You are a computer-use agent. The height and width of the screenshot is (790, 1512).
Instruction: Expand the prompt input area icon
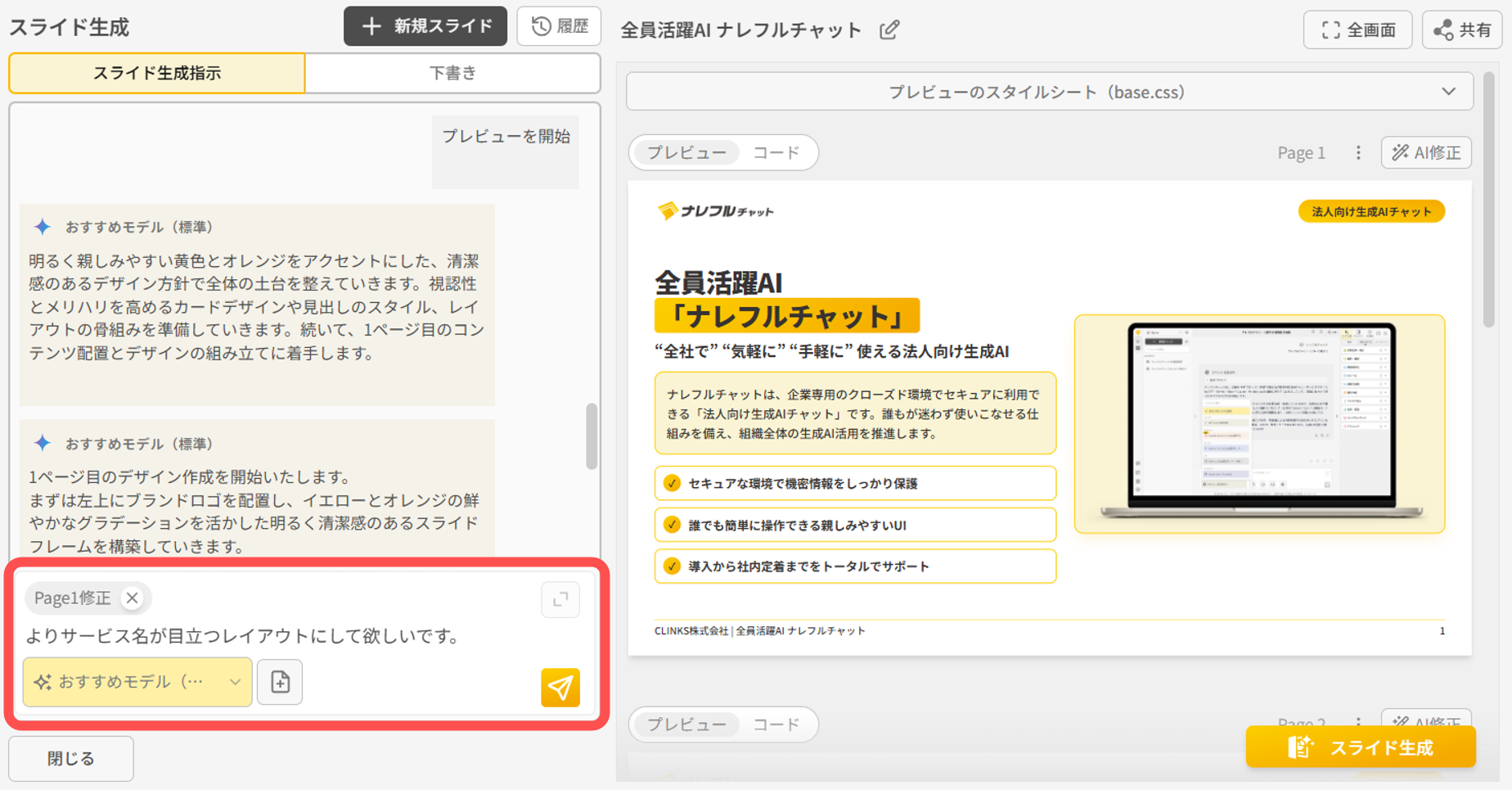pos(560,599)
